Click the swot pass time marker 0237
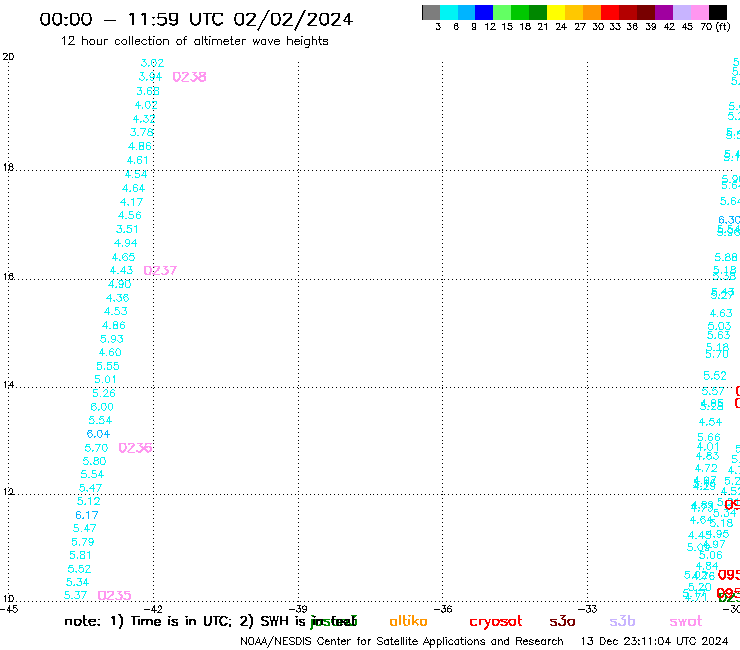This screenshot has width=740, height=650. (x=160, y=270)
